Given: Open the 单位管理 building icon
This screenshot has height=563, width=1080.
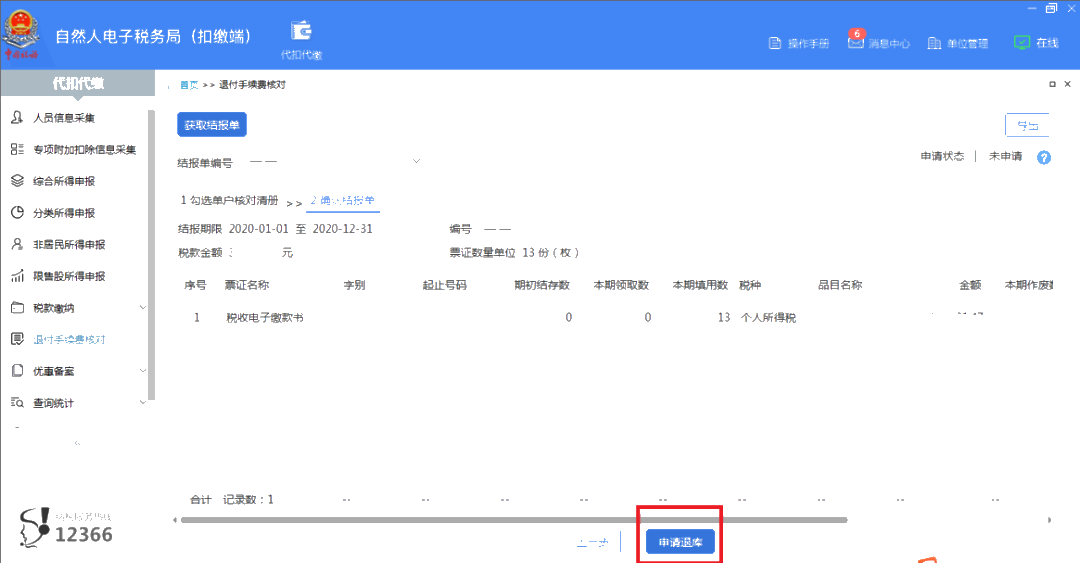Looking at the screenshot, I should [x=934, y=43].
